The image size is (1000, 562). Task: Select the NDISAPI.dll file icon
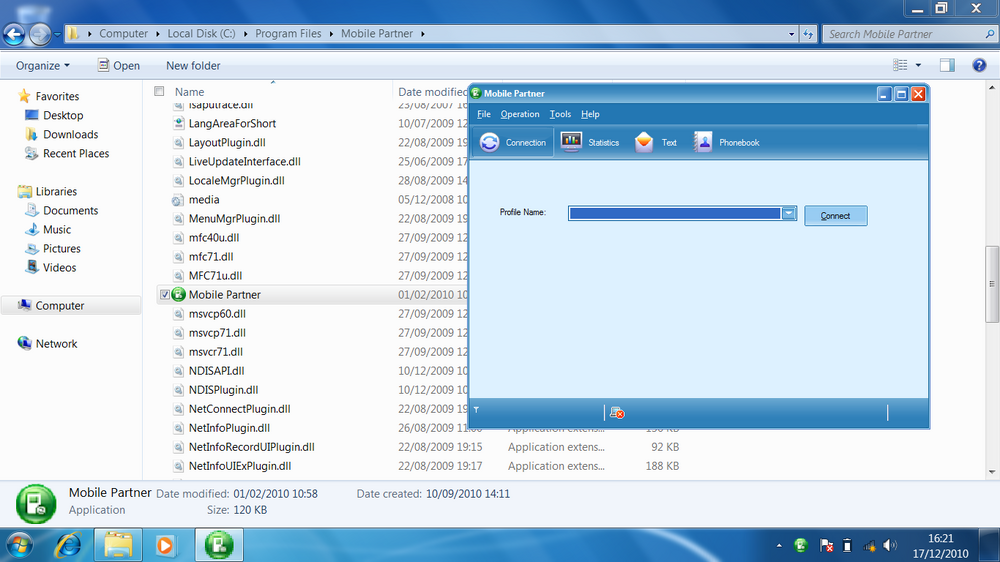click(179, 371)
